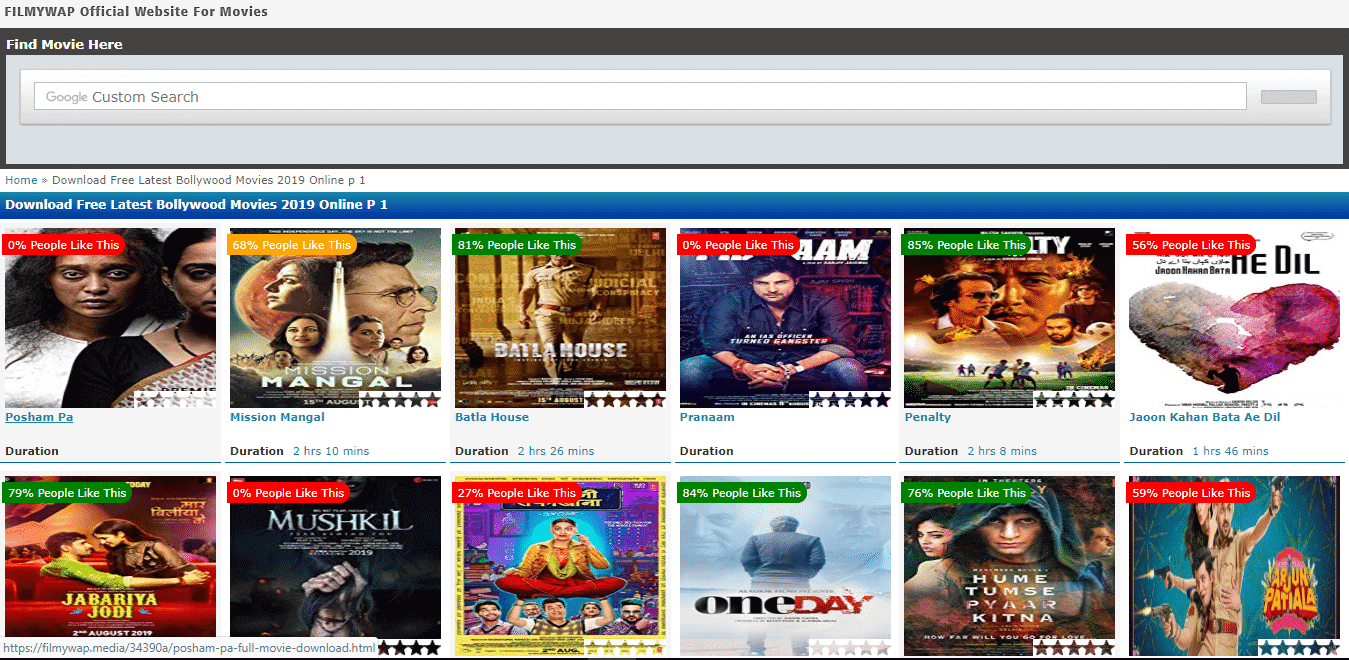Click the star rating on Jaoon Kahan poster

1300,400
